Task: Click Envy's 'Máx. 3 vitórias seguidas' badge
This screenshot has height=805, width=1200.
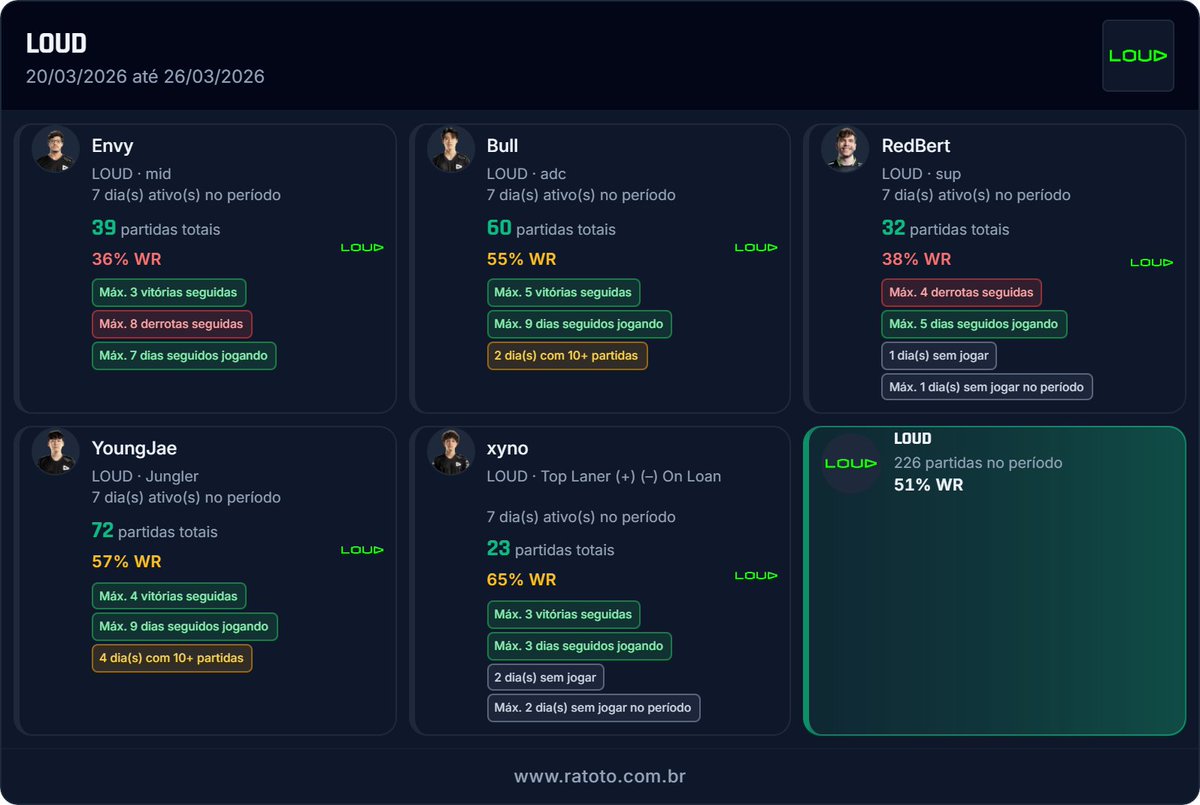Action: [x=169, y=293]
